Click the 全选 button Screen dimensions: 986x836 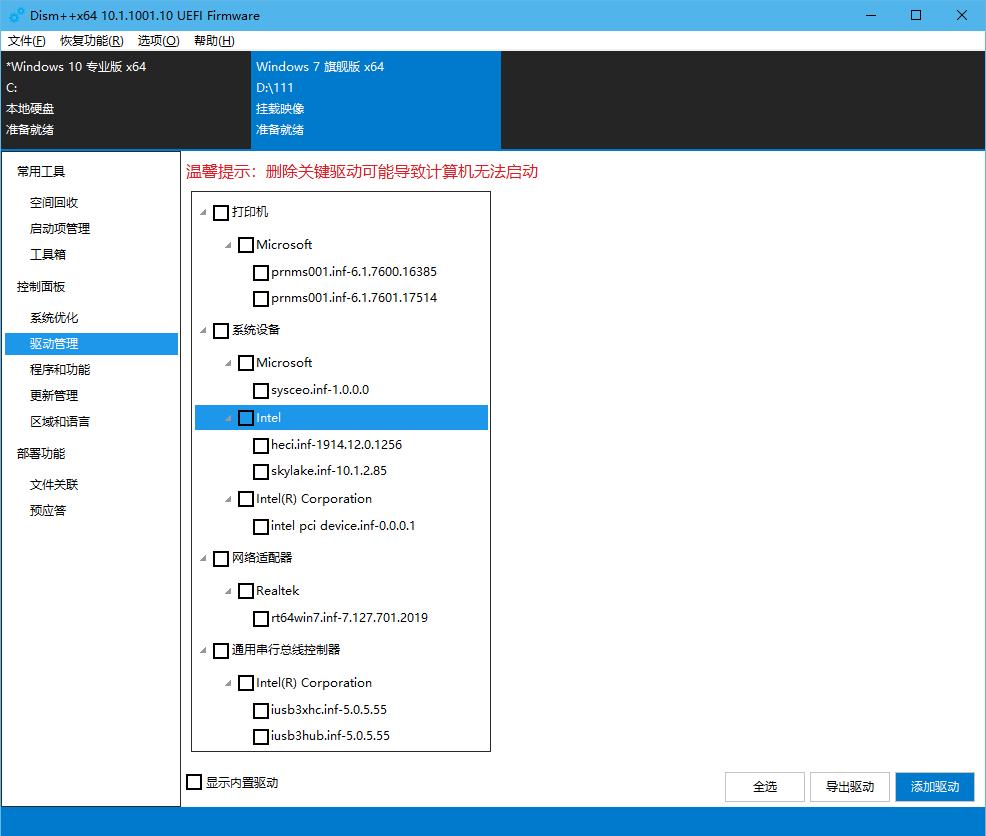click(764, 787)
